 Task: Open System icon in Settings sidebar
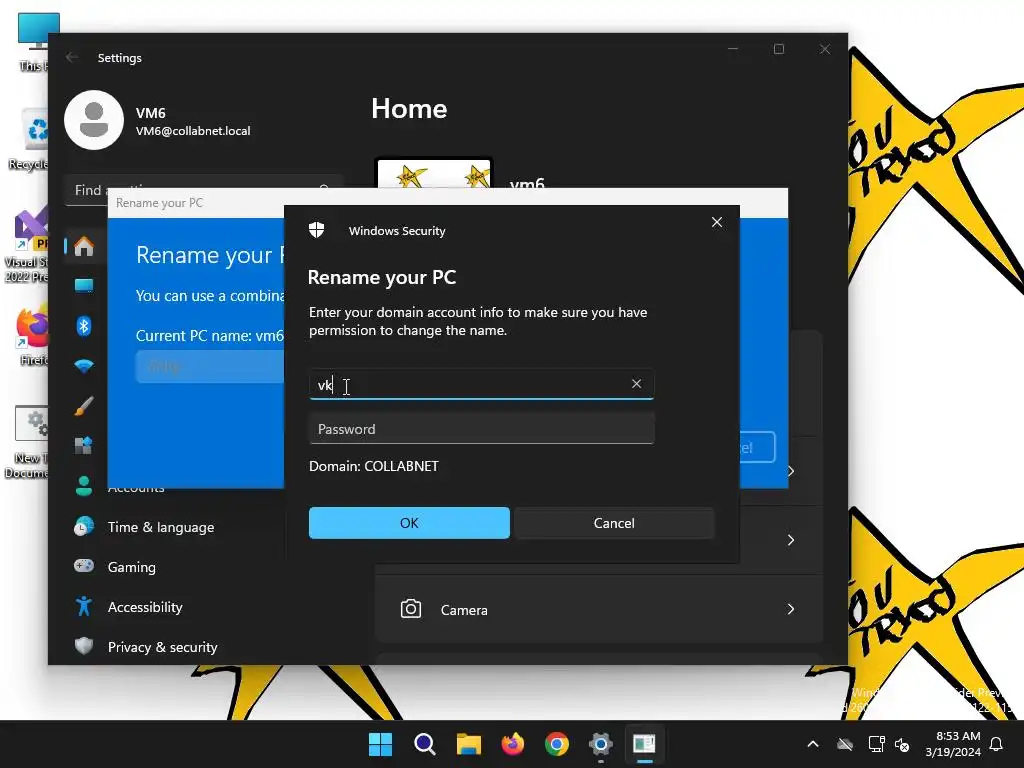pyautogui.click(x=84, y=286)
